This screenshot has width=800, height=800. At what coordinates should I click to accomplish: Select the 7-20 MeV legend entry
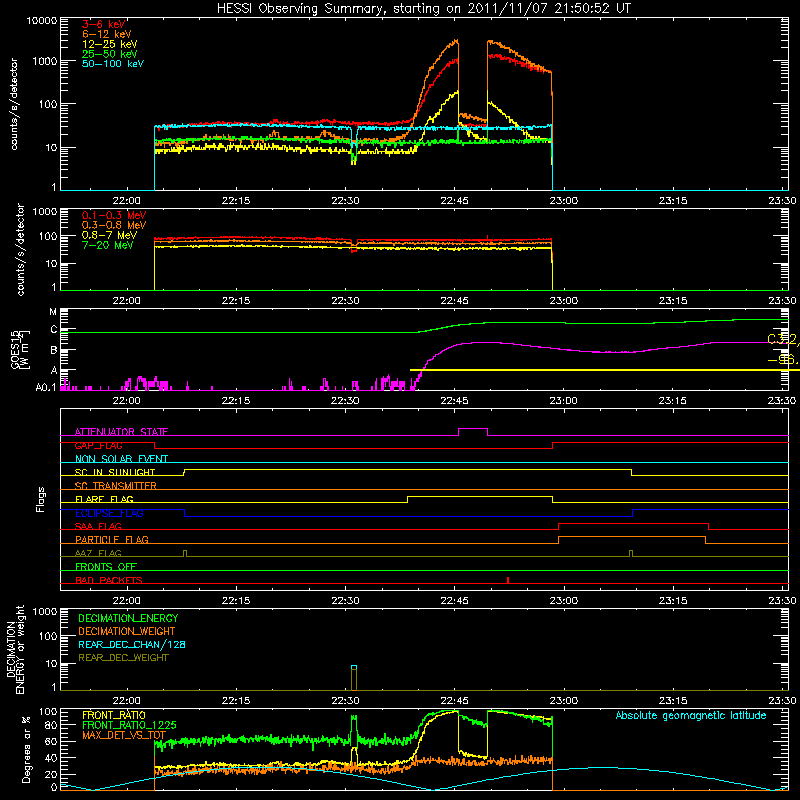point(108,245)
